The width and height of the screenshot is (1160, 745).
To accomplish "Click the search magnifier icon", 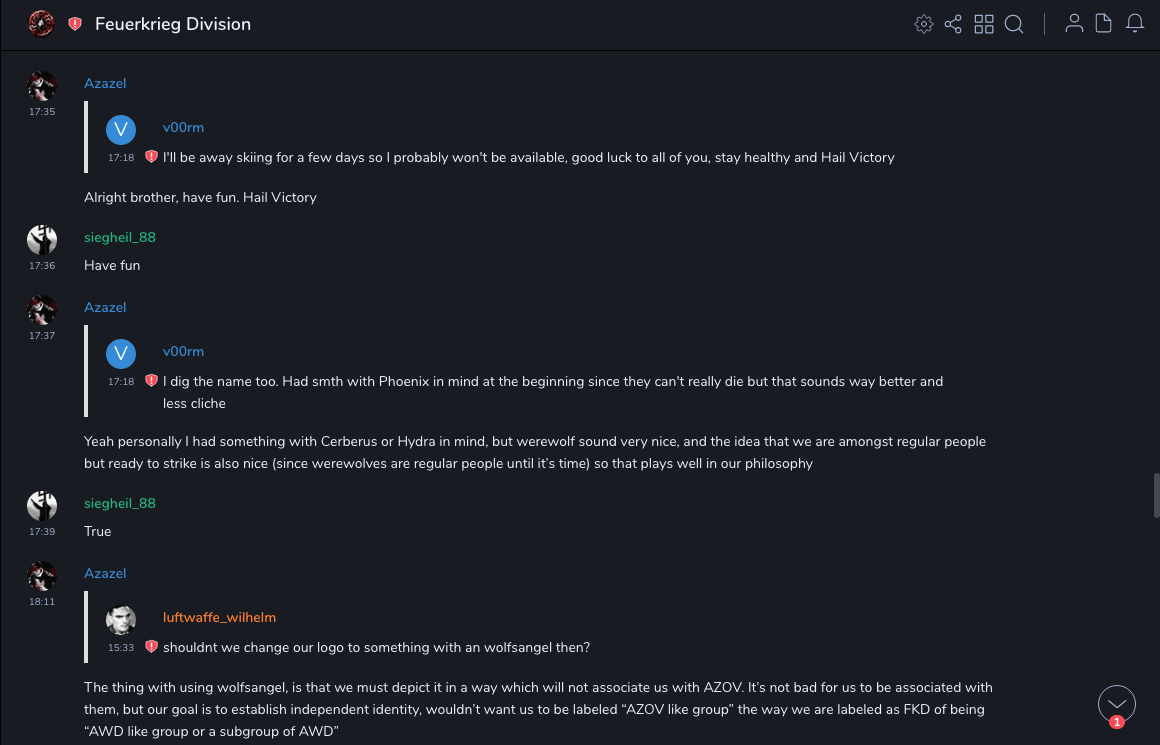I will (x=1014, y=24).
